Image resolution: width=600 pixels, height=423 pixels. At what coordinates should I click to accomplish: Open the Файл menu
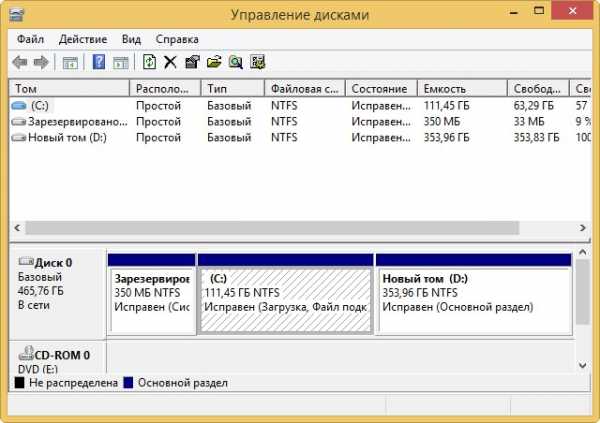click(31, 39)
